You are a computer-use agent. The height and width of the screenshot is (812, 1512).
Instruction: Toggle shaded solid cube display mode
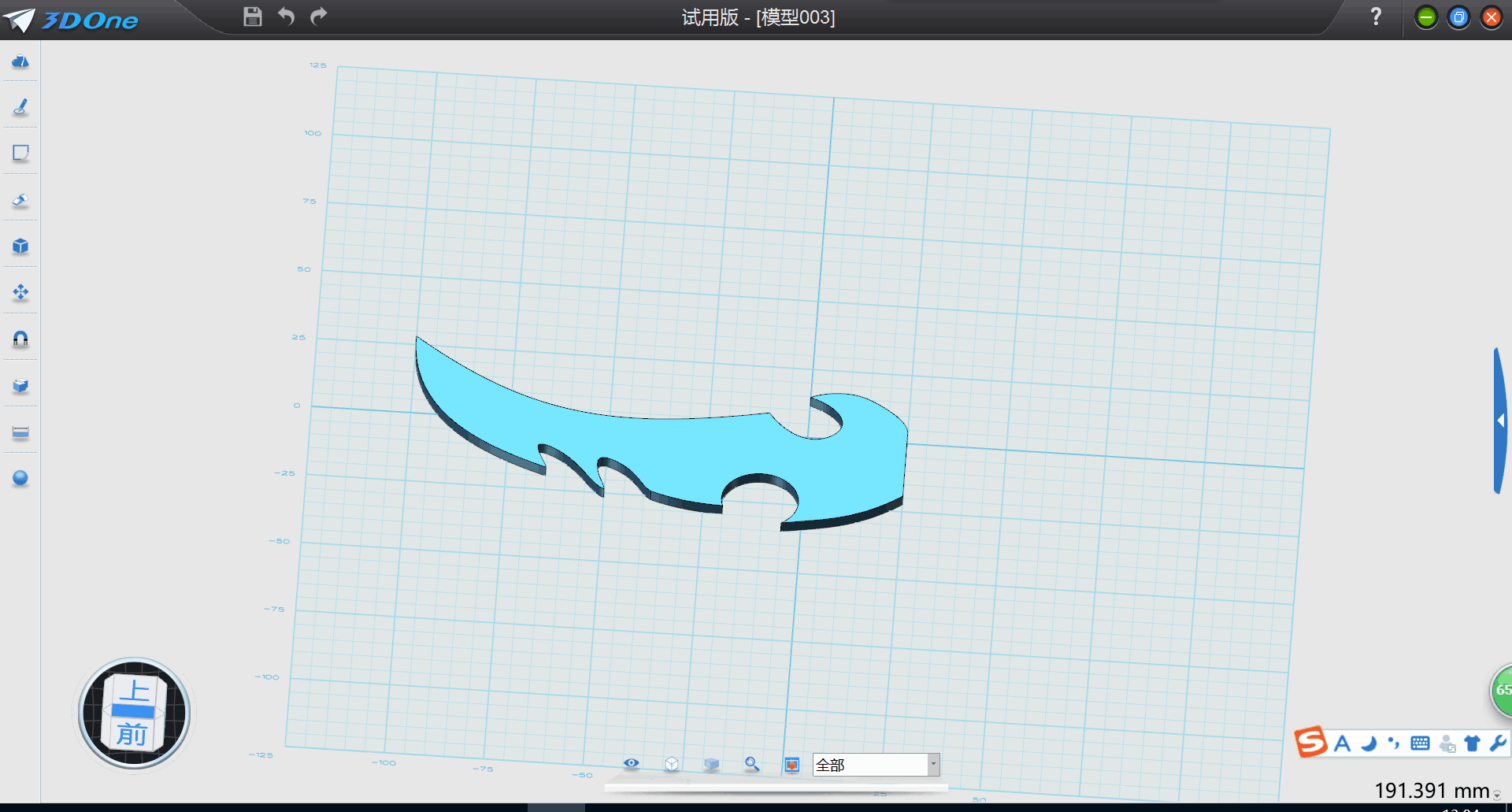711,764
